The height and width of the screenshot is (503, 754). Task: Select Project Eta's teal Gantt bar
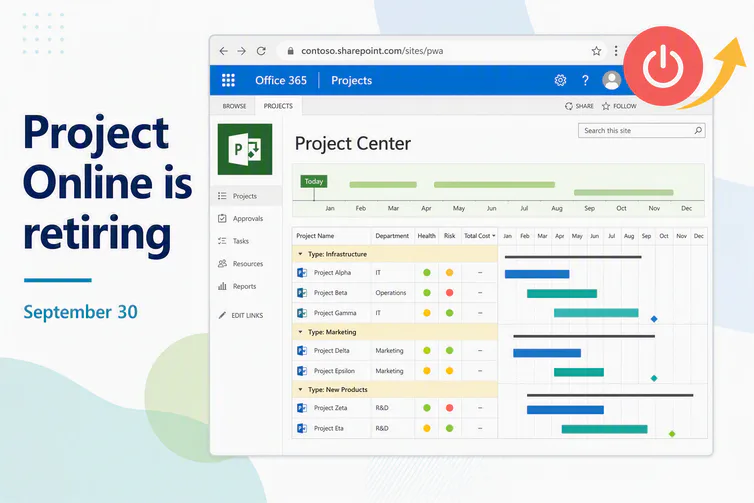[x=604, y=429]
